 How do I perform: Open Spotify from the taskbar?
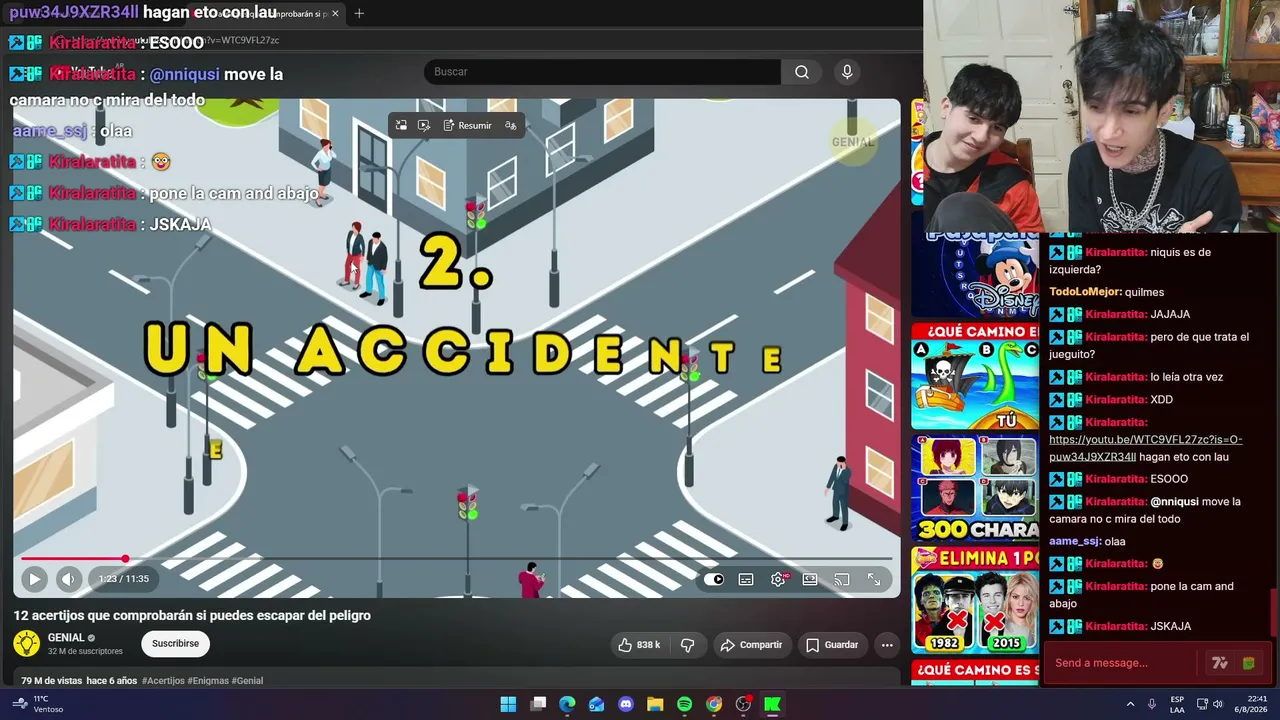tap(684, 704)
